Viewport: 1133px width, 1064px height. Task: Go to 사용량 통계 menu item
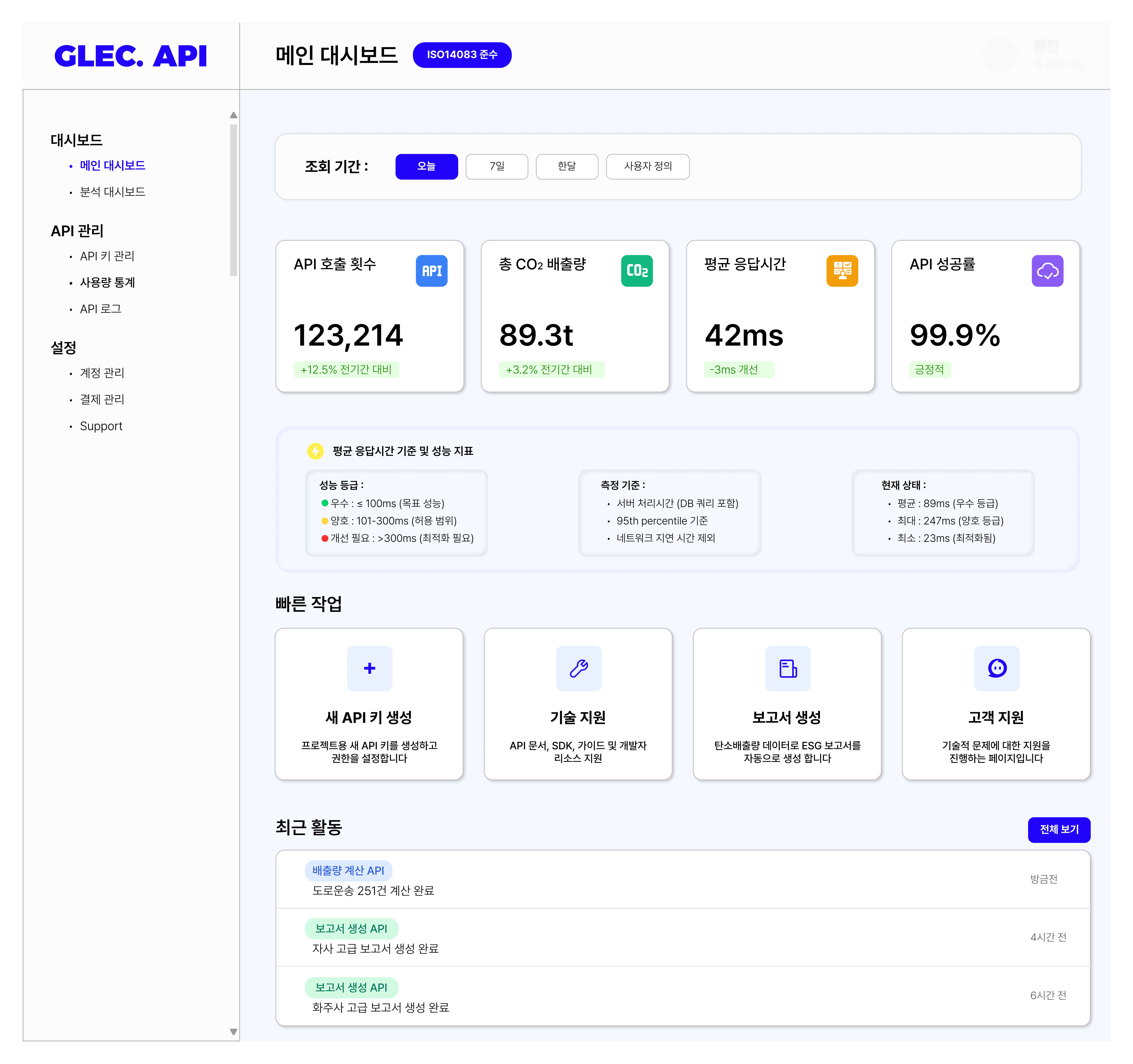coord(107,283)
